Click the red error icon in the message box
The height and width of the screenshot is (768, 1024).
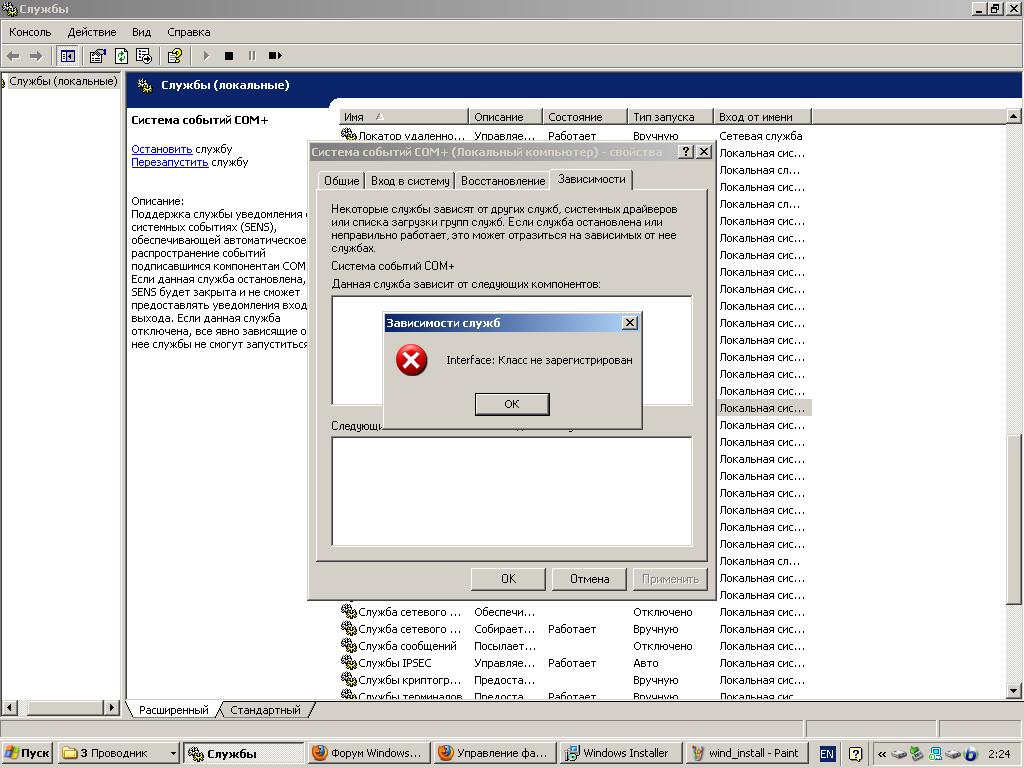411,360
